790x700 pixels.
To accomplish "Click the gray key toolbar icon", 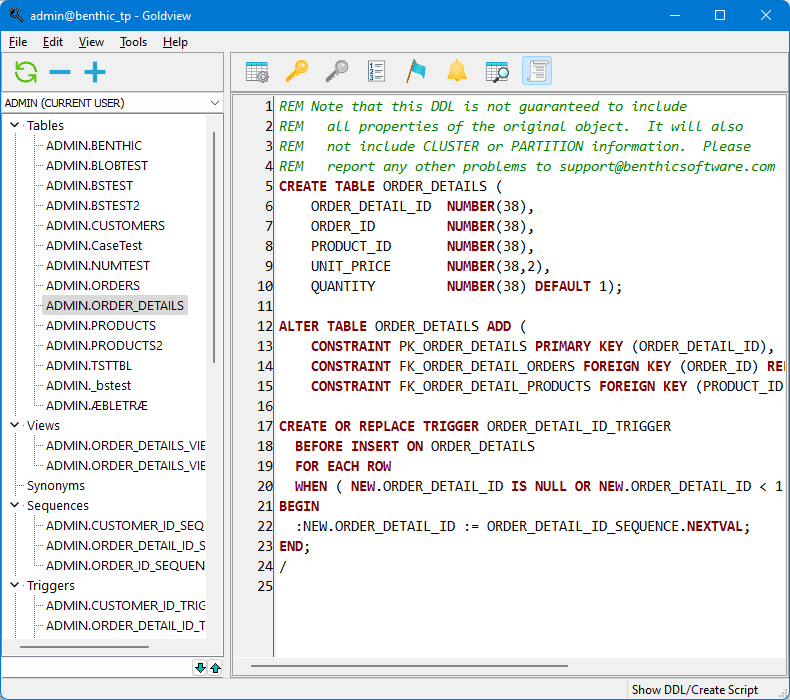I will [337, 71].
